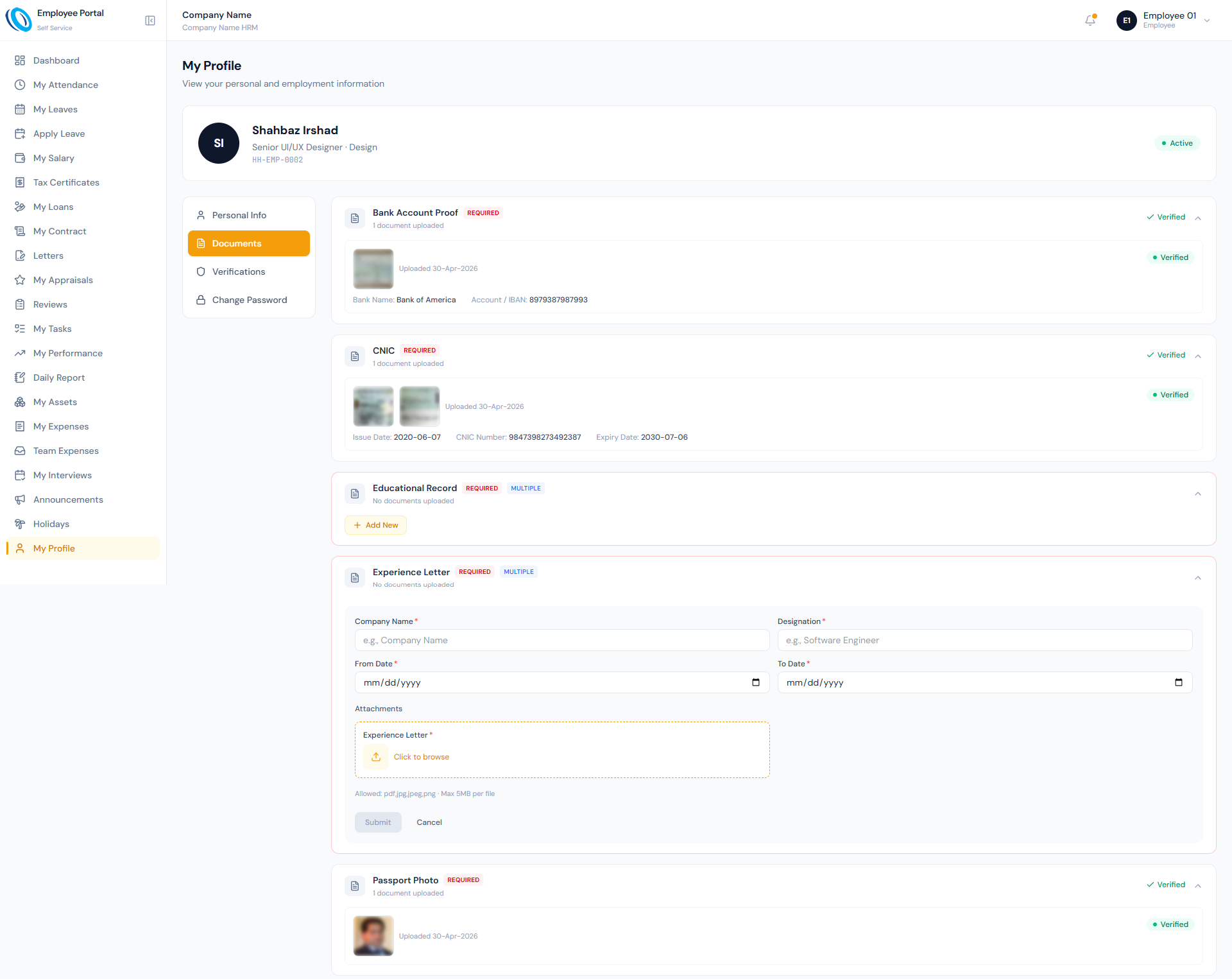Click the My Expenses receipt icon

pos(20,426)
